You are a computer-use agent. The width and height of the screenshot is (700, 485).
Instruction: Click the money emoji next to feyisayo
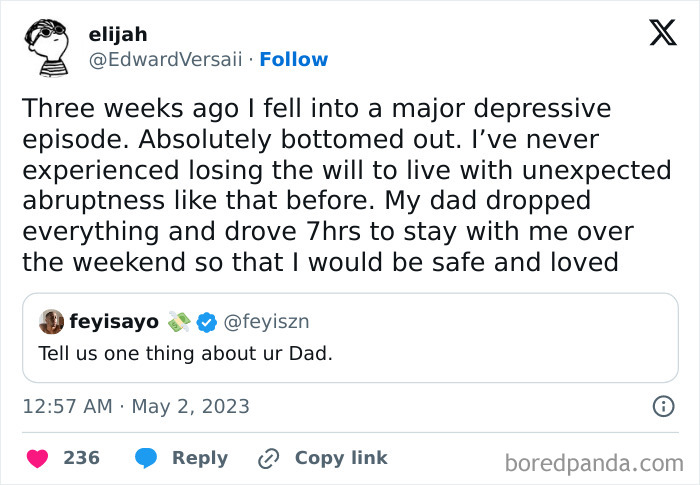pyautogui.click(x=179, y=321)
